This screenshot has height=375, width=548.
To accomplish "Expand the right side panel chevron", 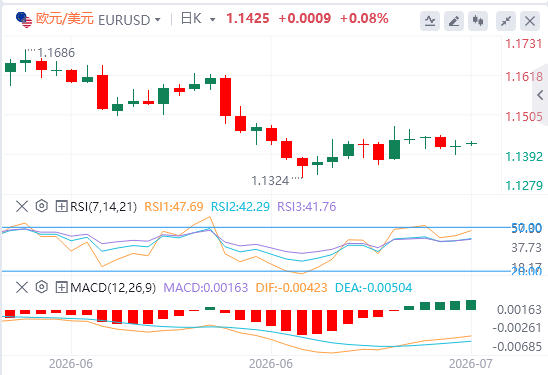I will pos(540,95).
